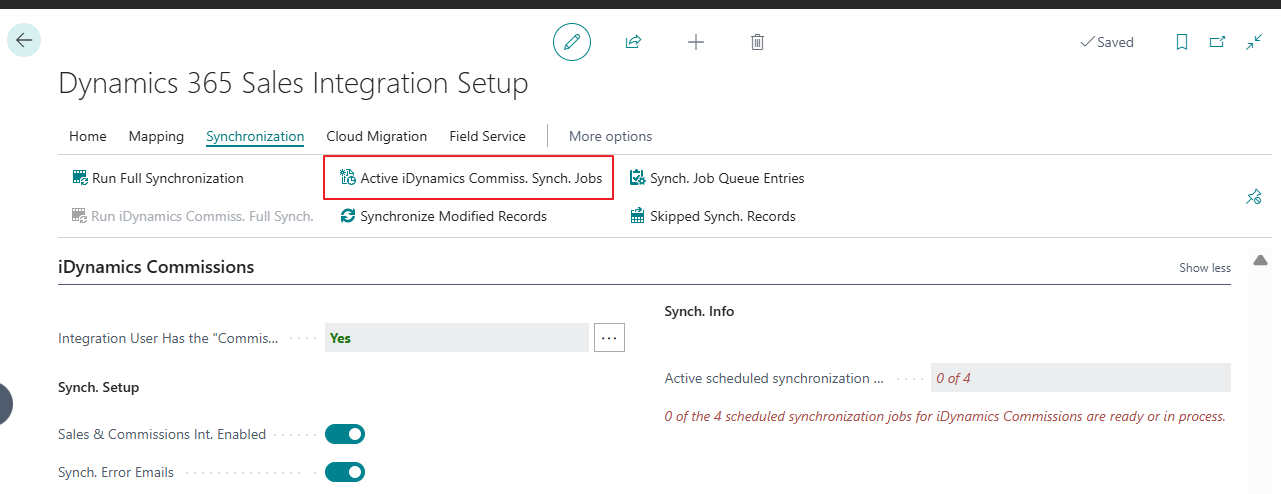
Task: Open Synch. Job Queue Entries
Action: coord(716,178)
